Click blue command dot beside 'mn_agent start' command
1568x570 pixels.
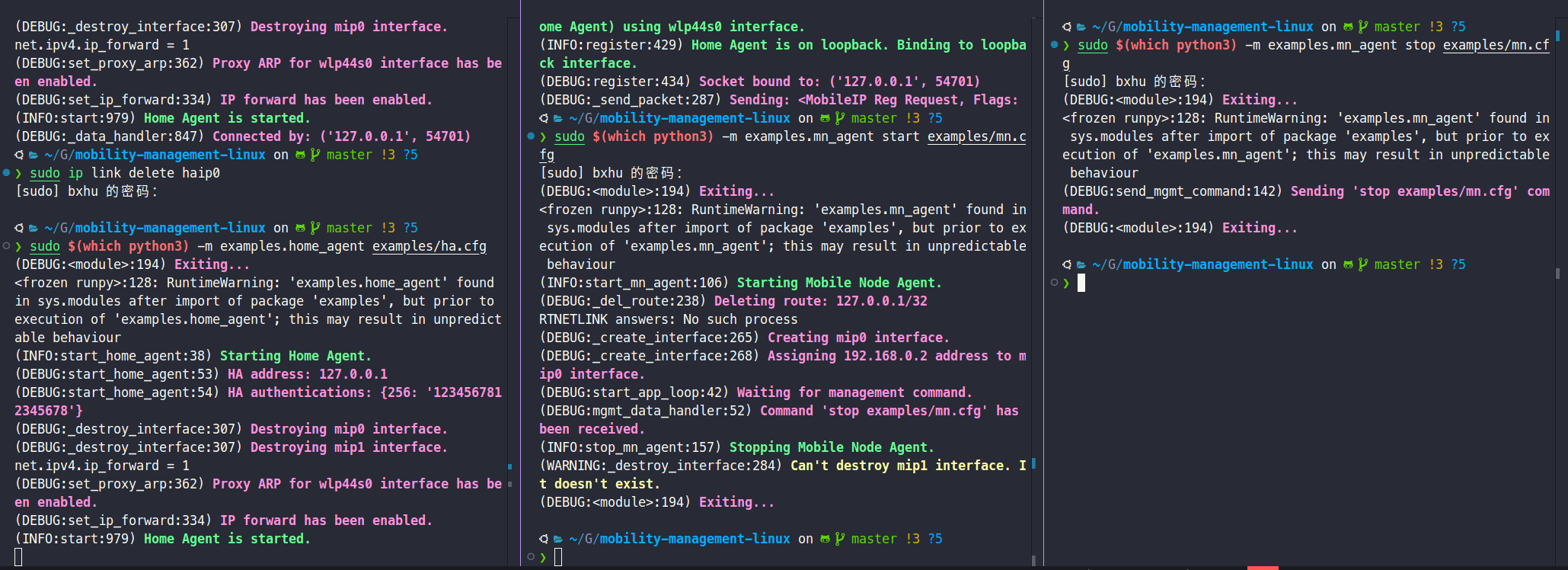tap(531, 136)
